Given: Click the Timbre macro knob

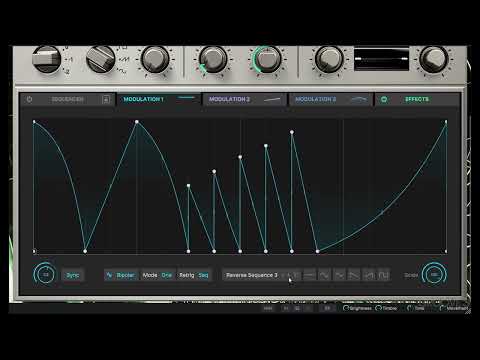Looking at the screenshot, I should [378, 308].
